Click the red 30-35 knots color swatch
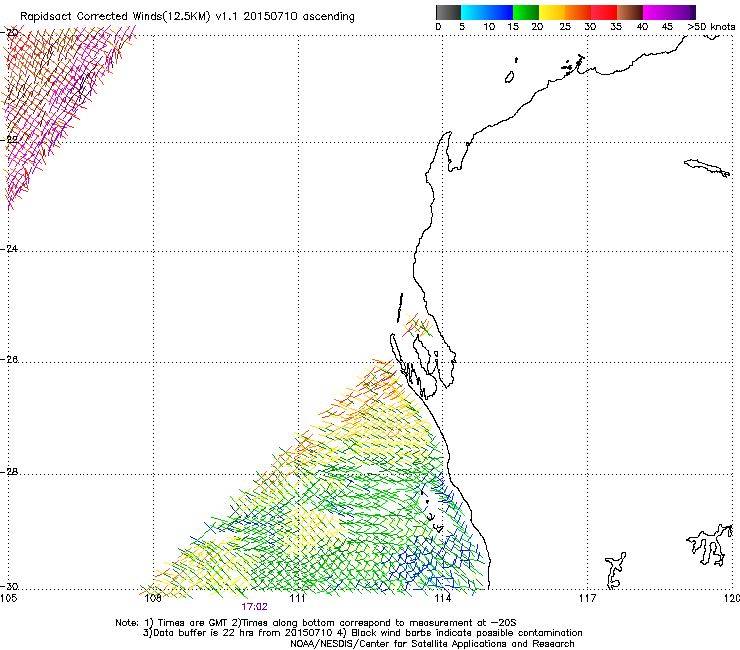The height and width of the screenshot is (650, 740). (x=604, y=12)
